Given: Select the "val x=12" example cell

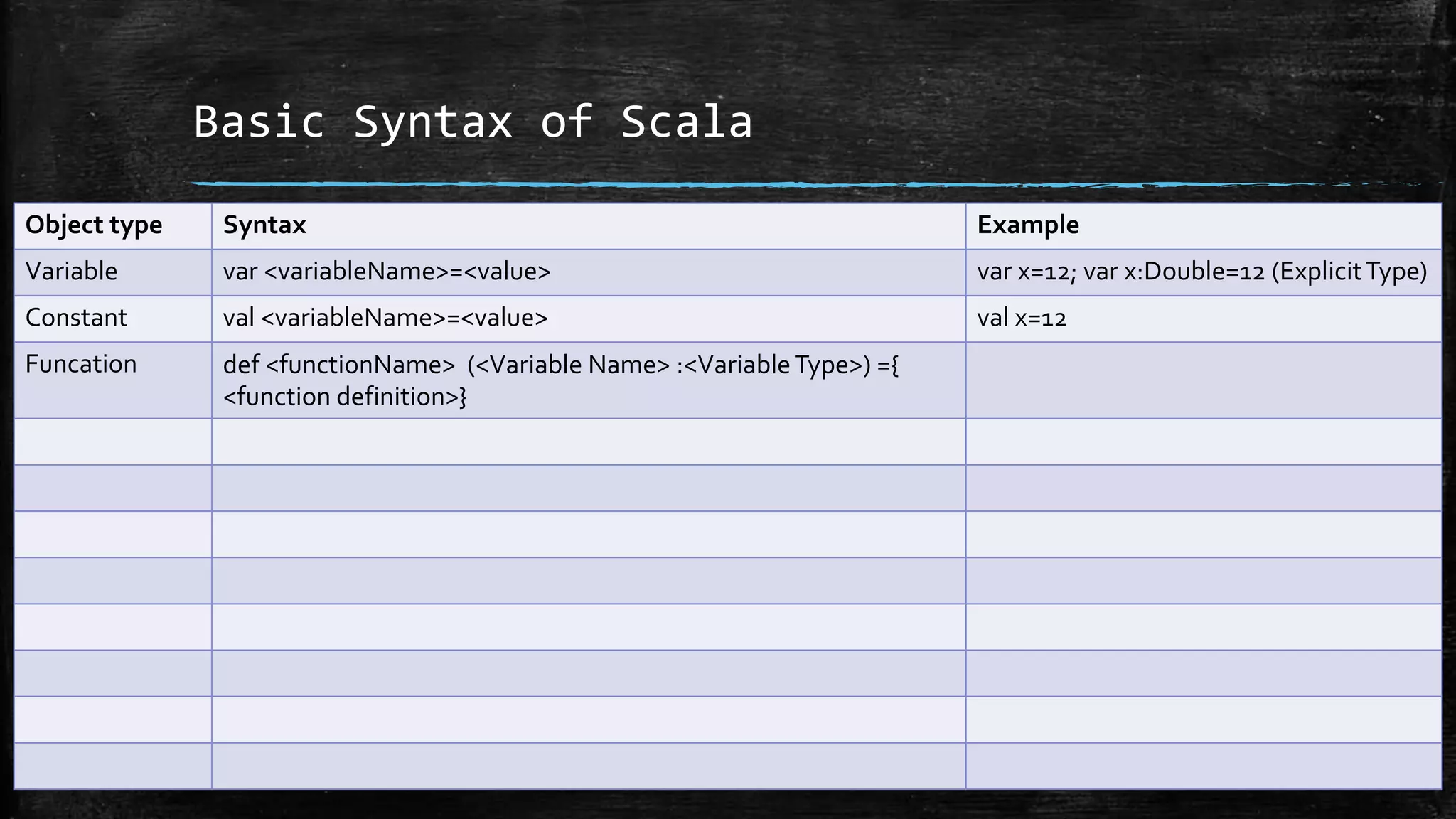Looking at the screenshot, I should [1204, 318].
